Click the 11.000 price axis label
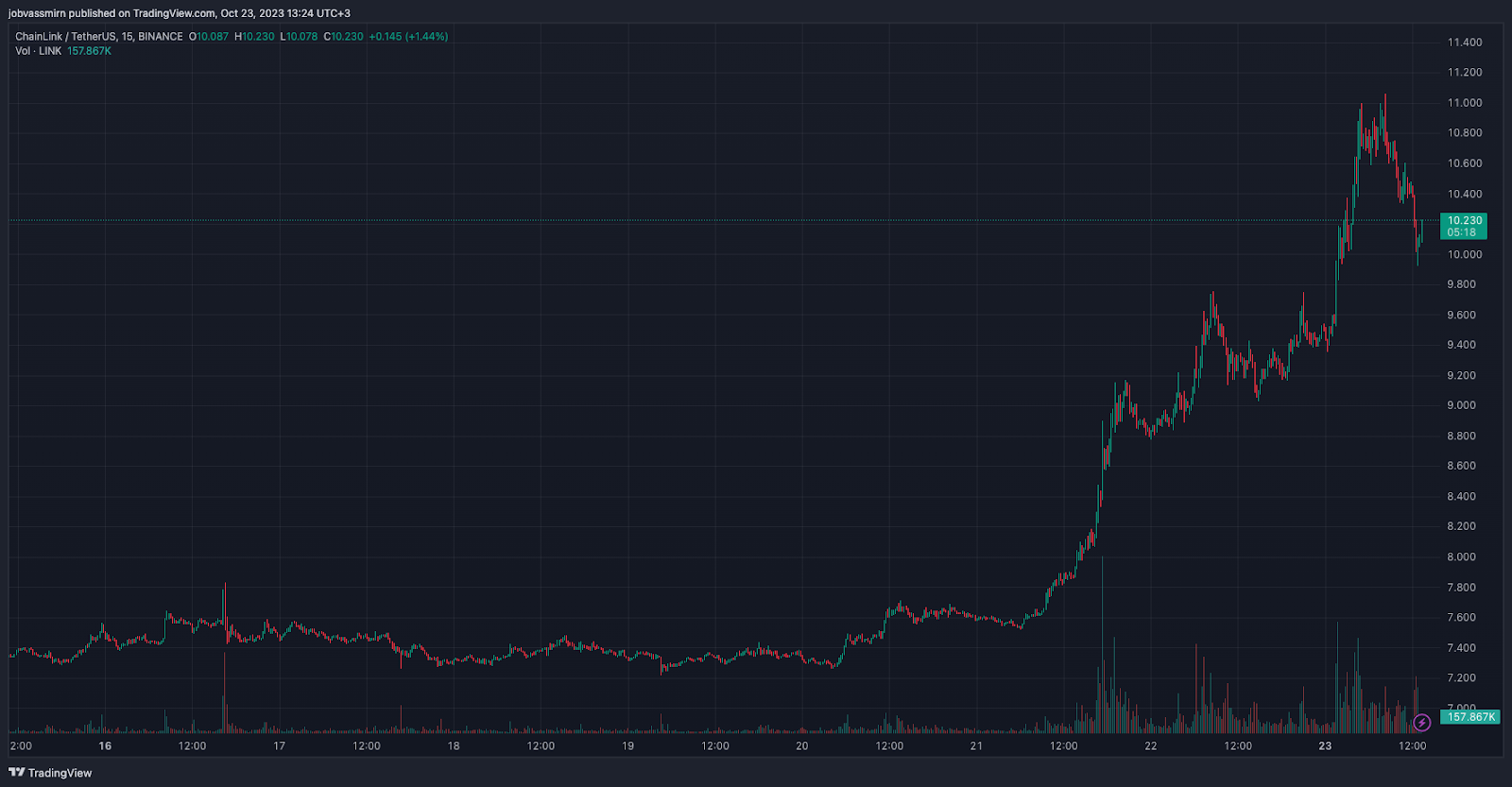 coord(1465,103)
